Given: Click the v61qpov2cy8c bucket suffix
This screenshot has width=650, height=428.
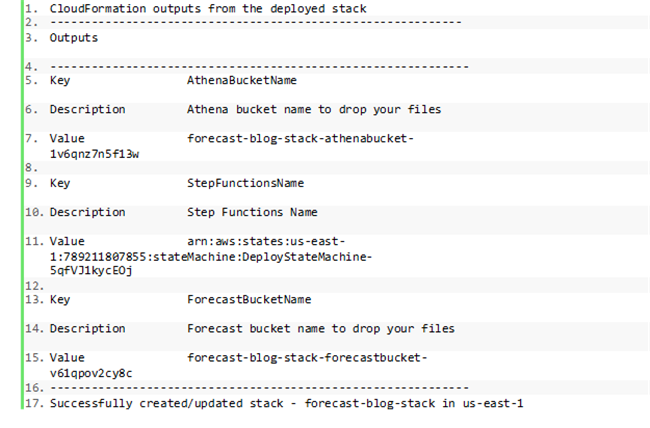Looking at the screenshot, I should [x=91, y=373].
